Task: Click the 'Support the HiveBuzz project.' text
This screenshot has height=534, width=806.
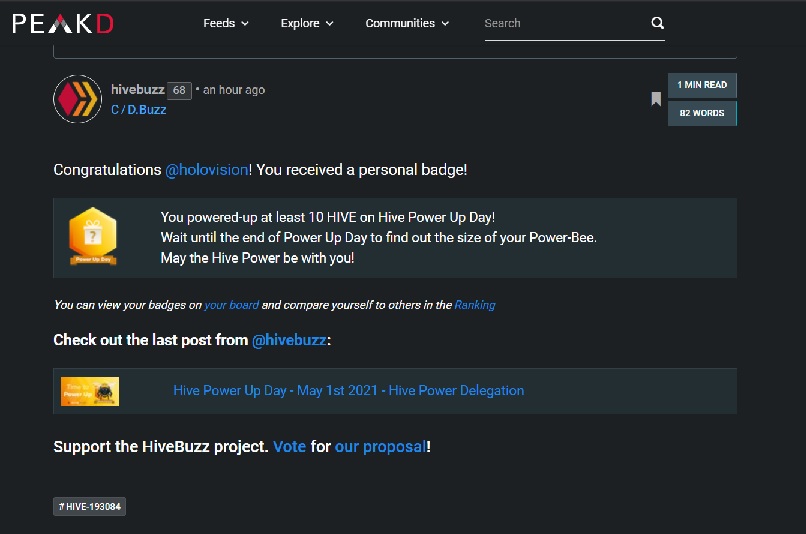Action: pos(161,447)
